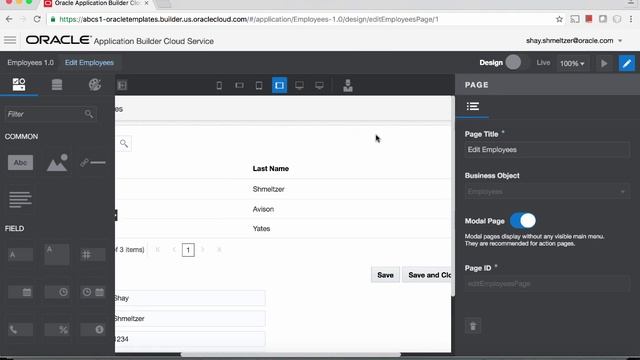Switch to phone portrait preview
640x360 pixels.
[x=219, y=85]
